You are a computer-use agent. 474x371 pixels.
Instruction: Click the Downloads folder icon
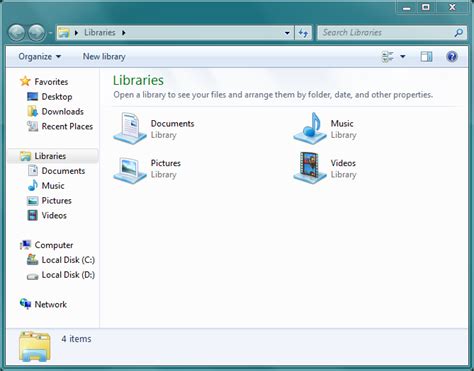32,111
